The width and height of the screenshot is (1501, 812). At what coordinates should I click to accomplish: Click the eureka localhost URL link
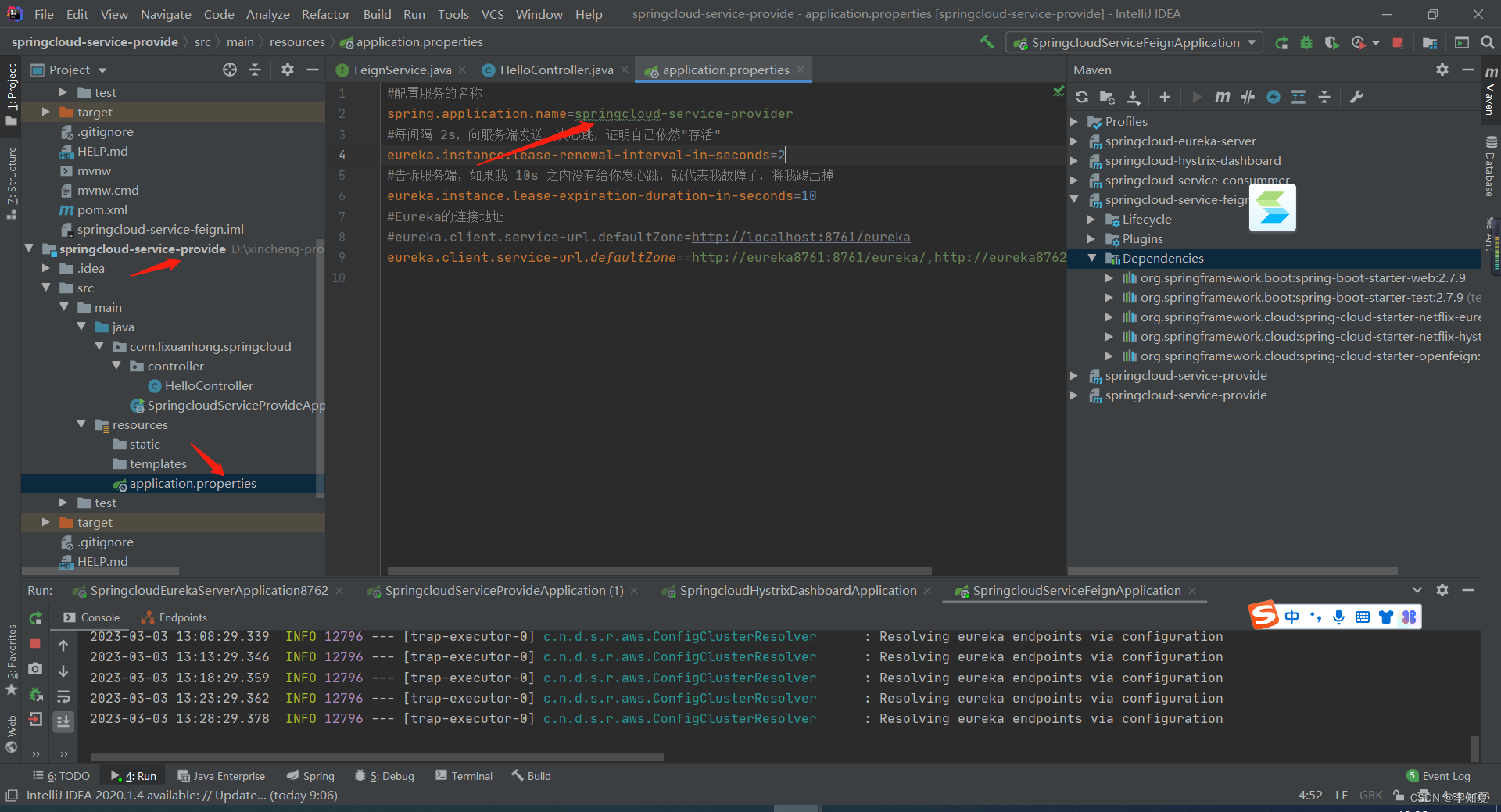coord(801,237)
